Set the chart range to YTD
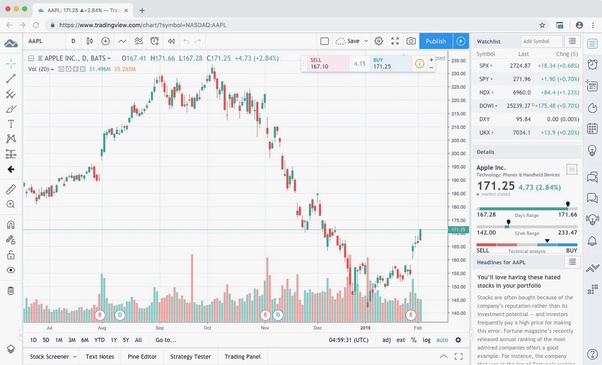The width and height of the screenshot is (602, 365). click(99, 340)
